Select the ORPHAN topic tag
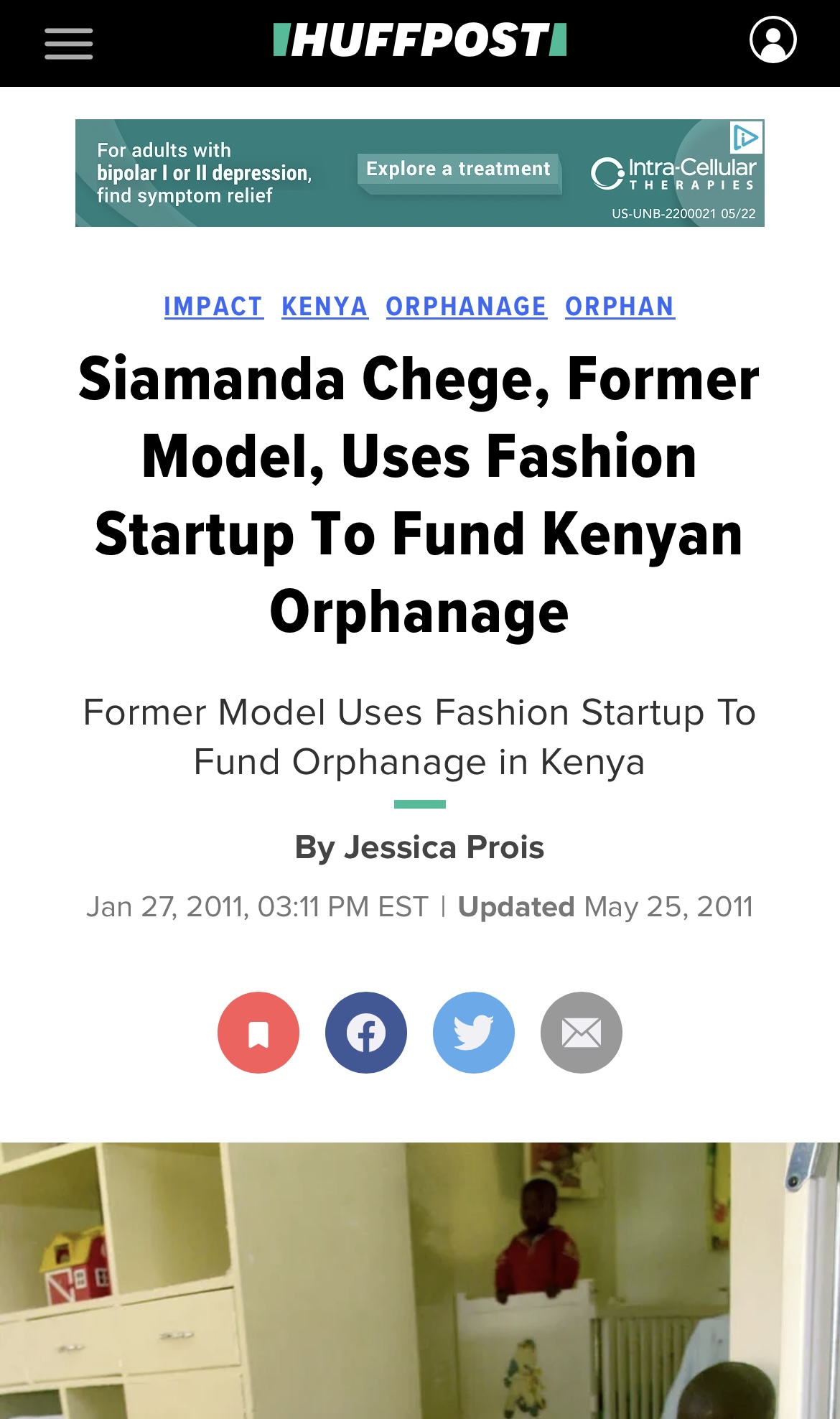 coord(620,307)
